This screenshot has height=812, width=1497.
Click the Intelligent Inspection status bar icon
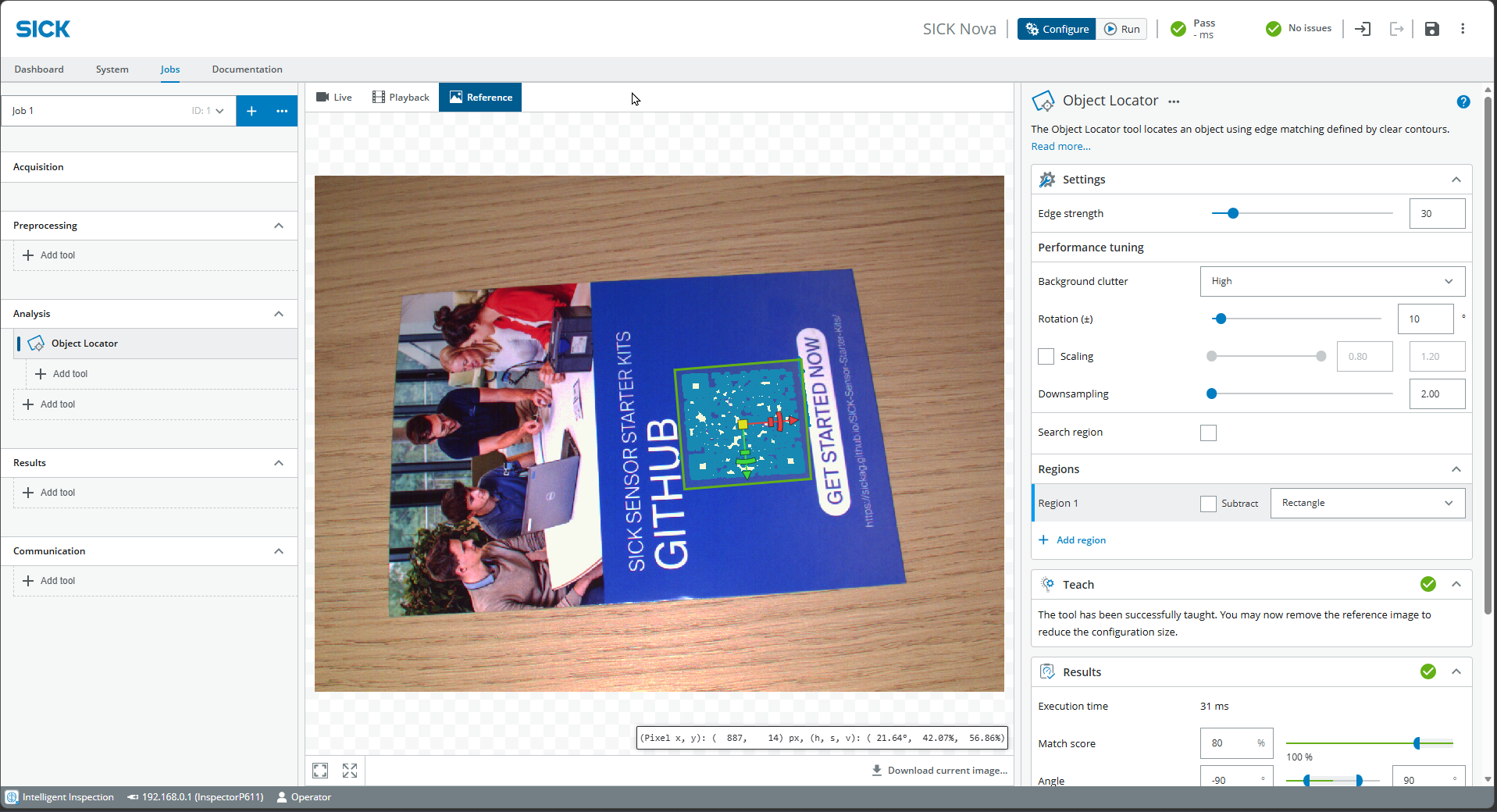click(x=12, y=797)
